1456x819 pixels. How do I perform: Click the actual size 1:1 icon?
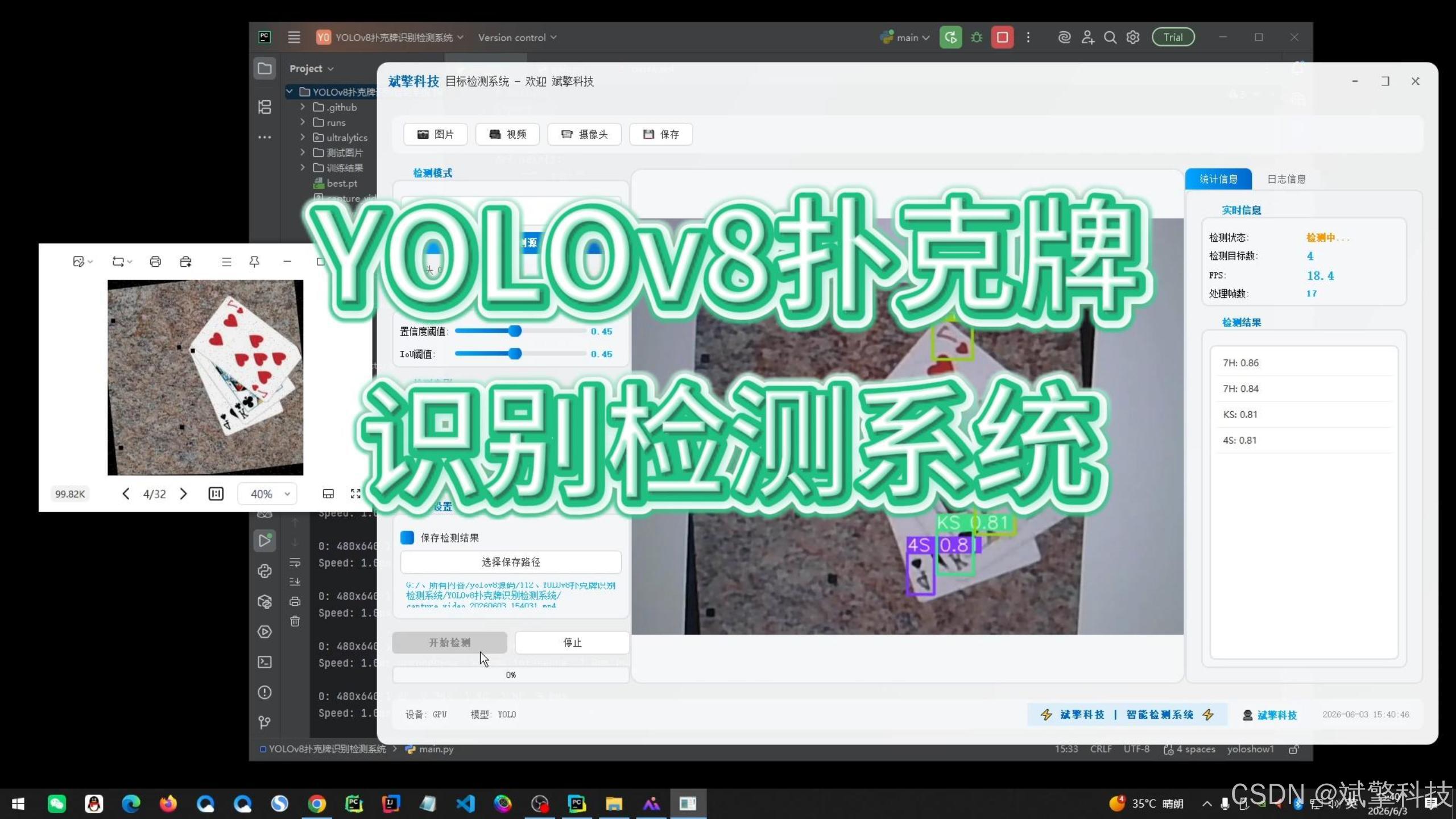click(x=216, y=494)
